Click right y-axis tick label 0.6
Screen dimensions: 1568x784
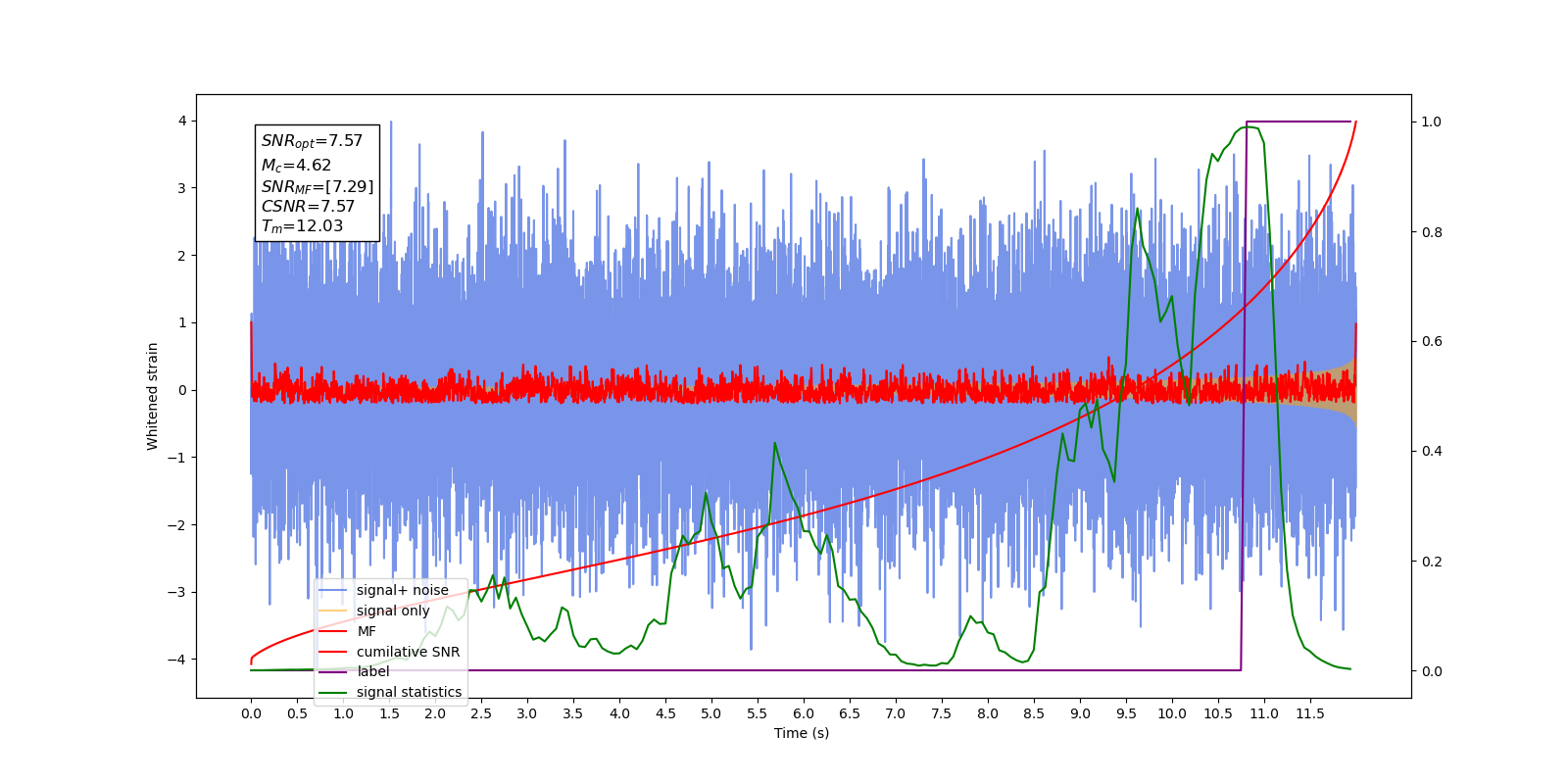click(1432, 342)
